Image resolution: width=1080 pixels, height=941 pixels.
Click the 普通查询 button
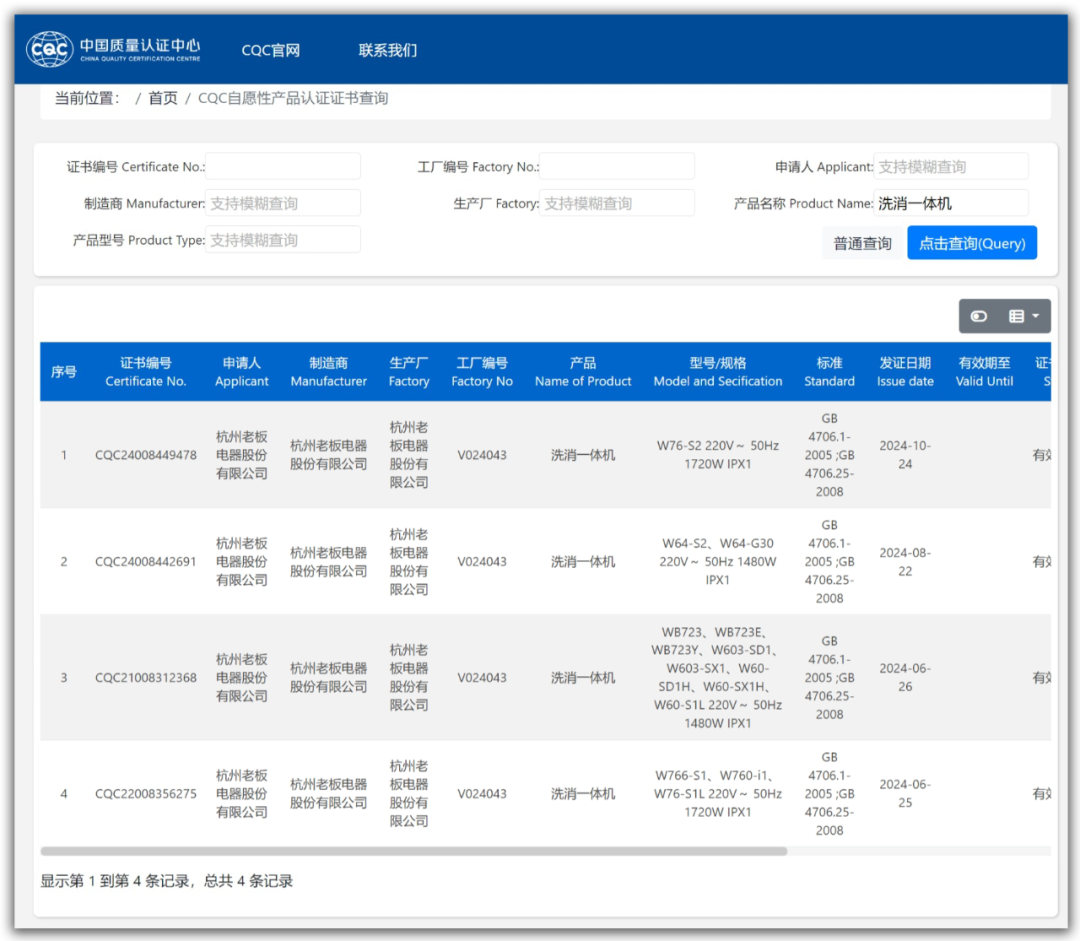(x=862, y=243)
